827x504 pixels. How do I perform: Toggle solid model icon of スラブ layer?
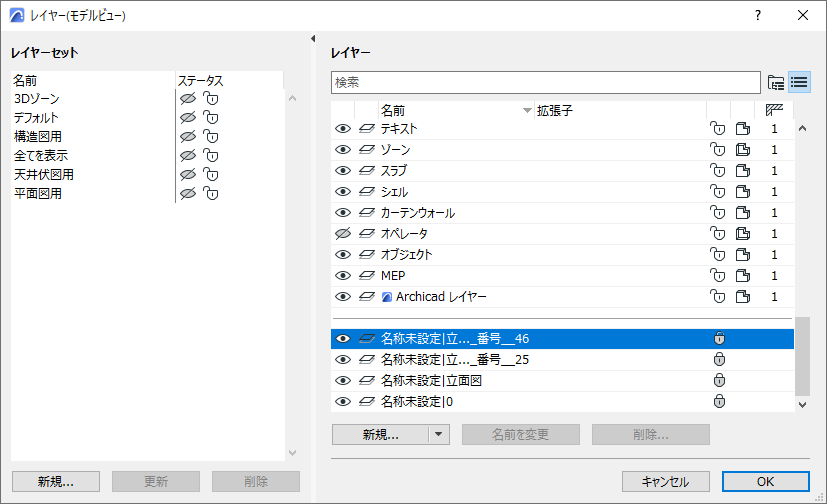[743, 171]
